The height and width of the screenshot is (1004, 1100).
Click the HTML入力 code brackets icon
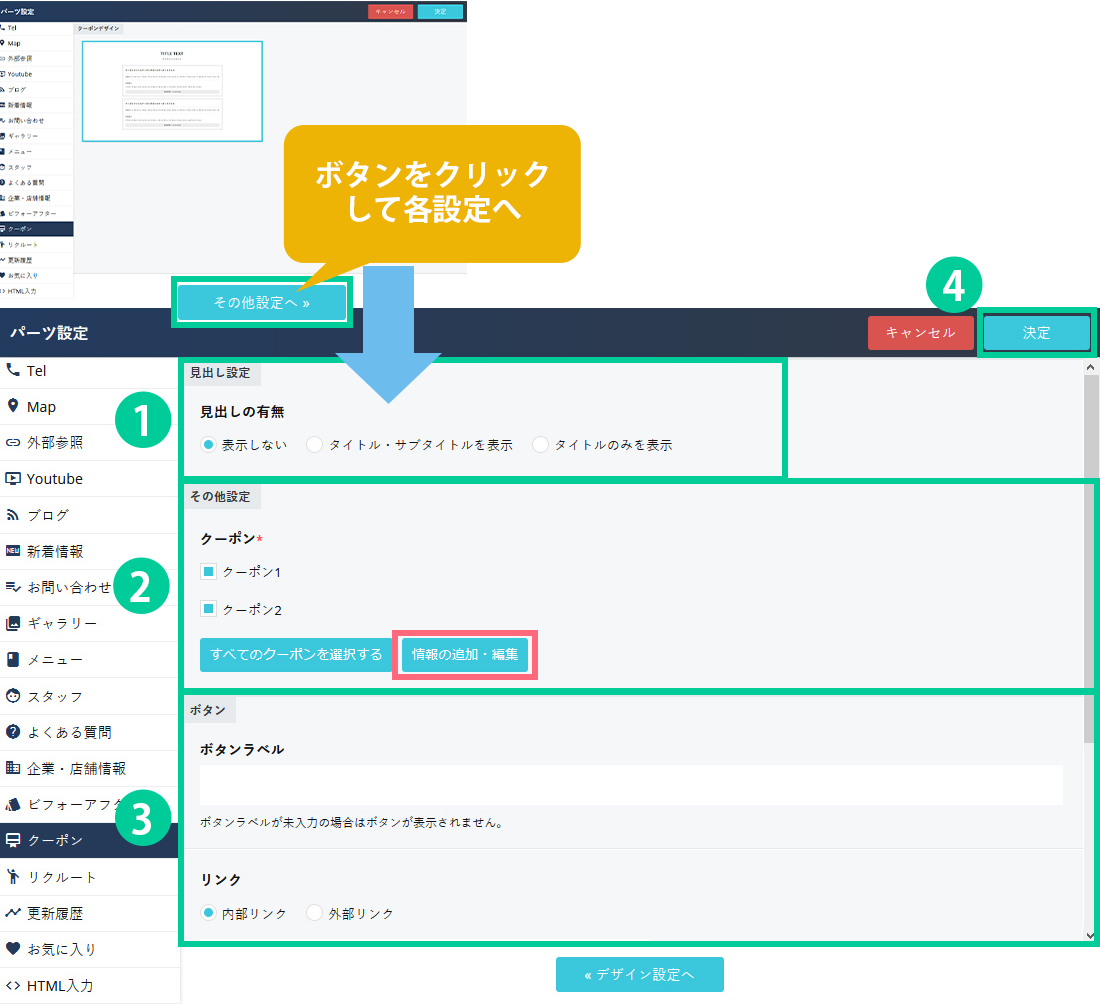(13, 985)
